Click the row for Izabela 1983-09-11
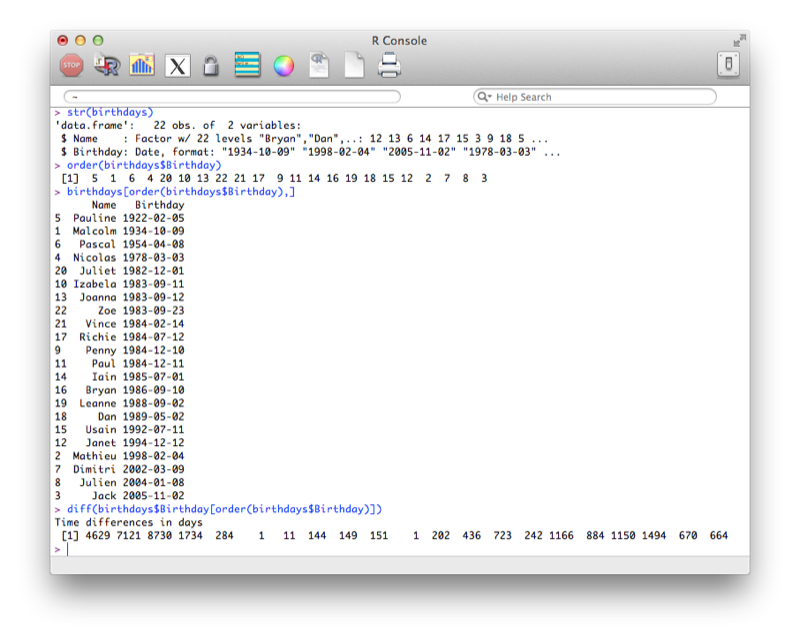This screenshot has height=644, width=800. pyautogui.click(x=119, y=284)
